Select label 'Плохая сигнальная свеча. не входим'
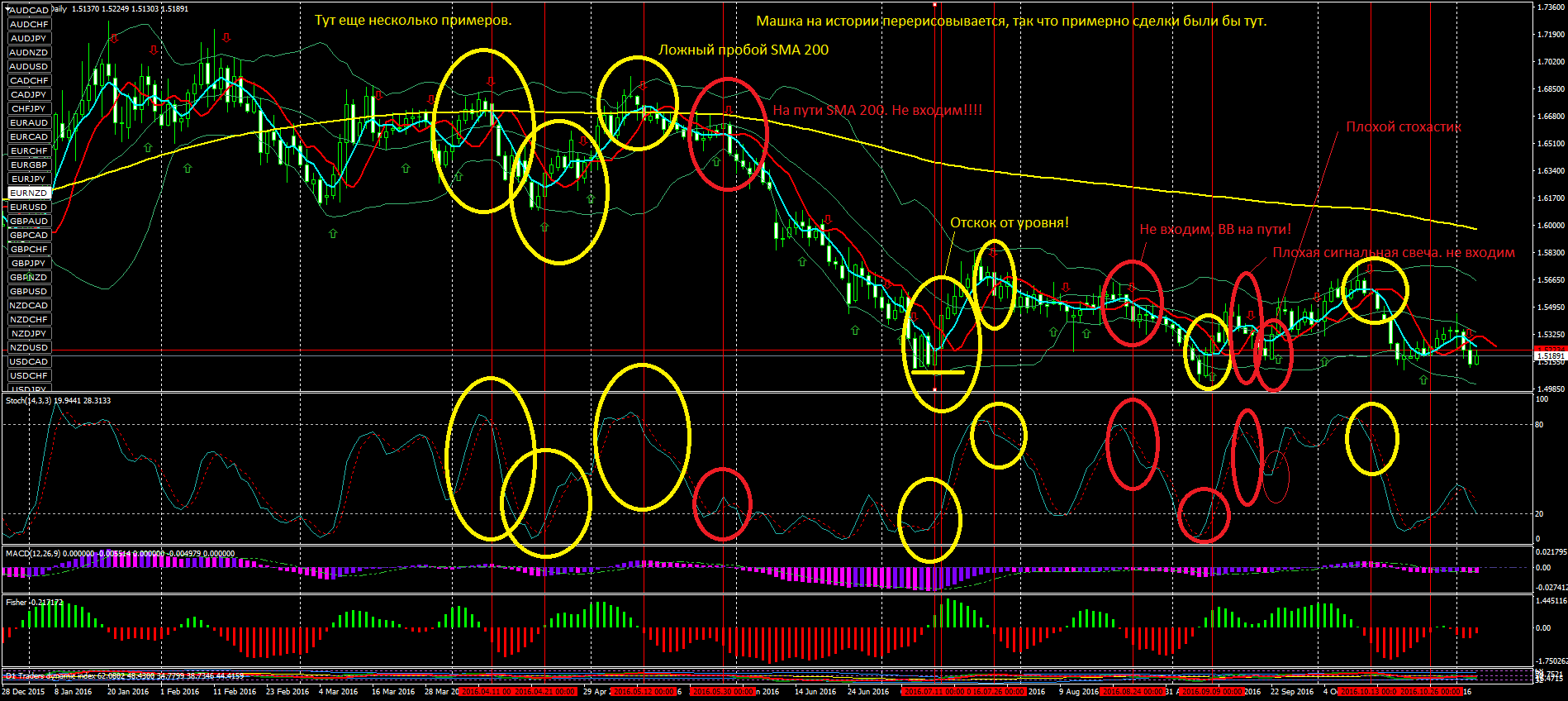This screenshot has width=1568, height=701. point(1394,253)
